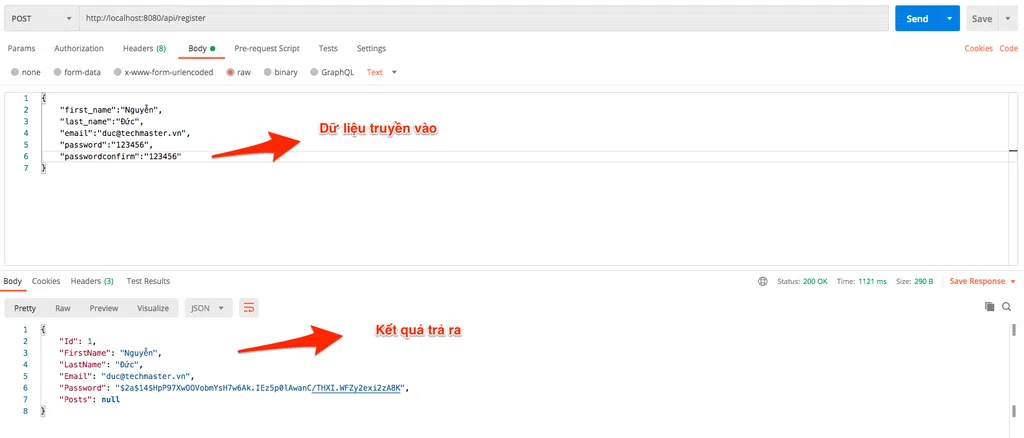Viewport: 1024px width, 438px height.
Task: Open the Save Response dropdown
Action: (983, 281)
